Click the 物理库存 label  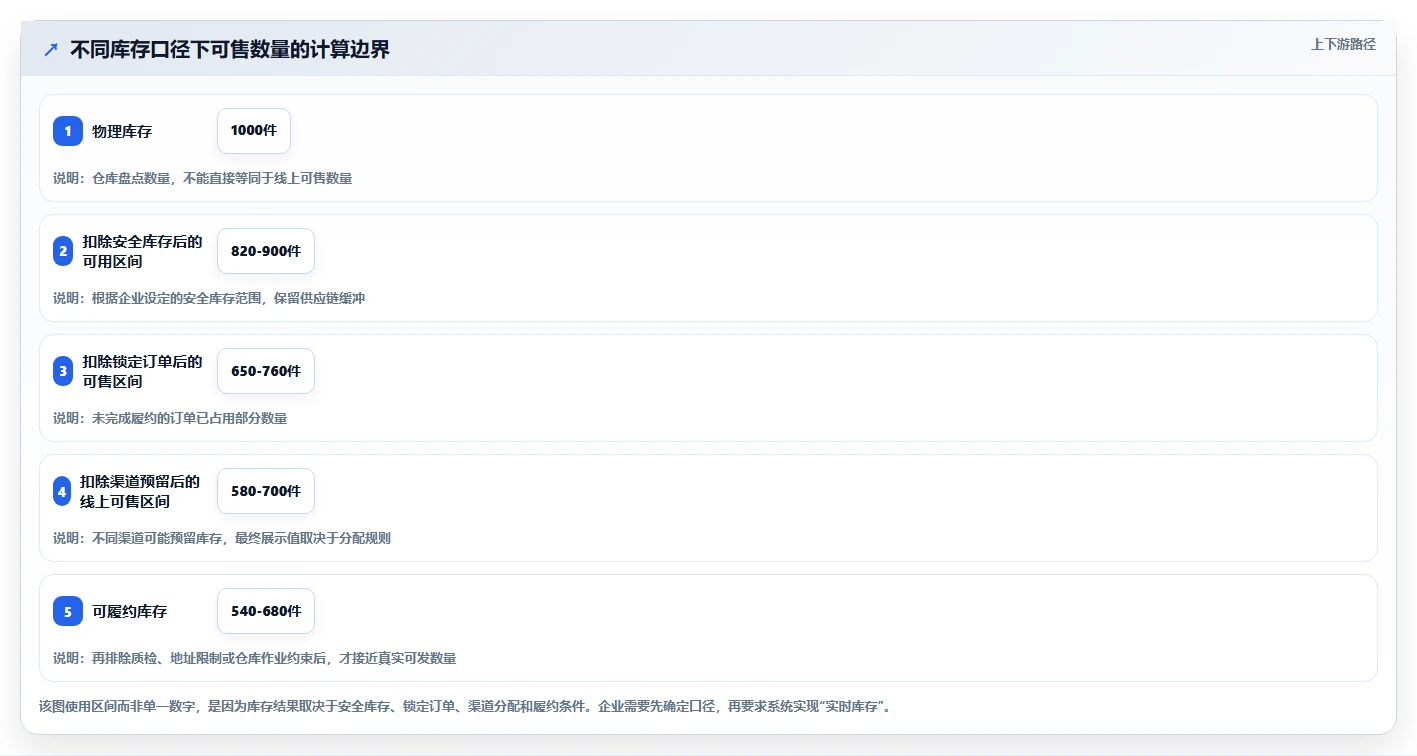click(122, 131)
